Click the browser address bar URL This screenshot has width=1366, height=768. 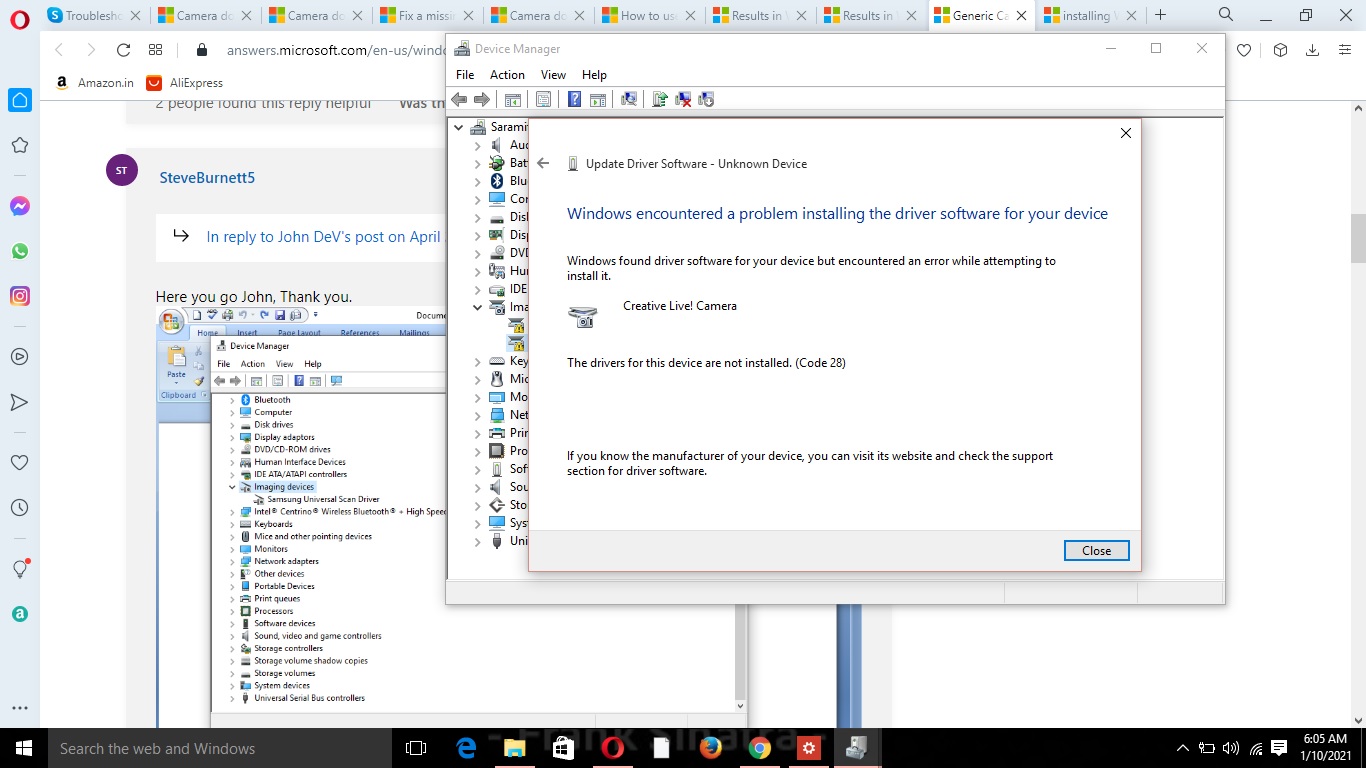336,50
